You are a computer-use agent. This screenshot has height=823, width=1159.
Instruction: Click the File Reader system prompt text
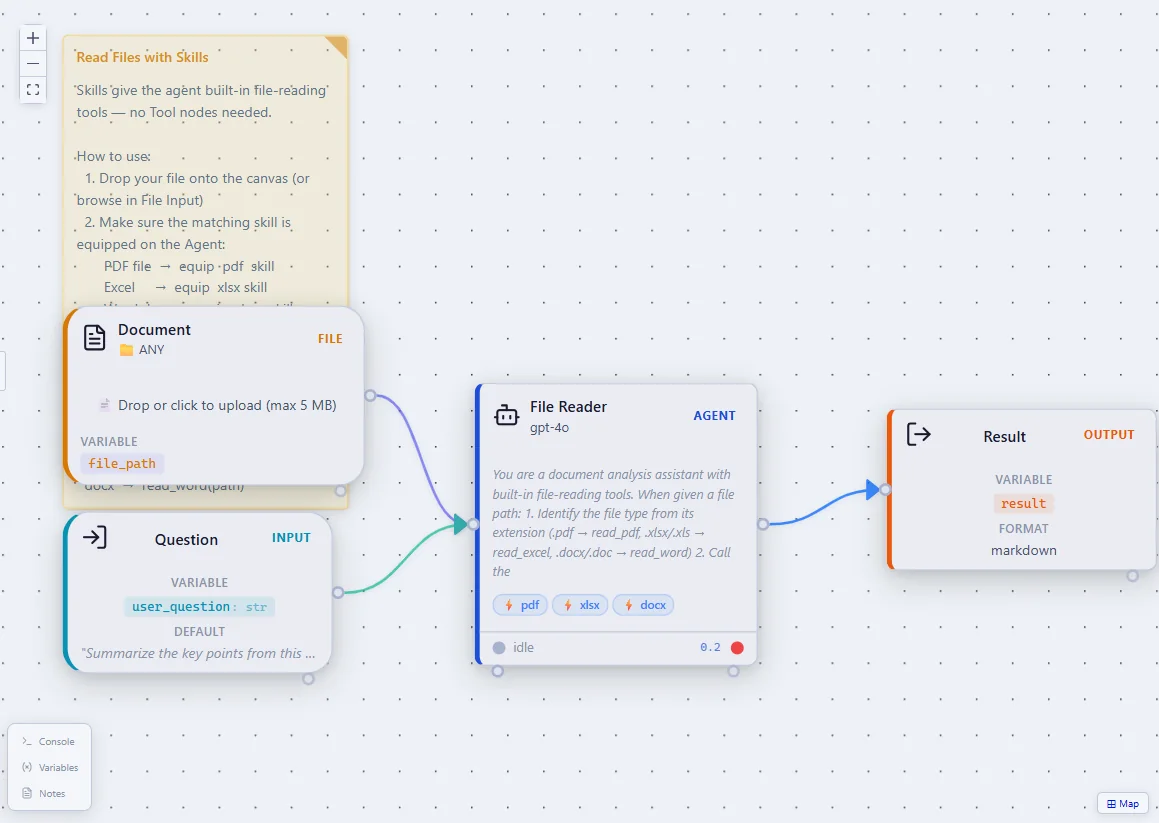(614, 523)
